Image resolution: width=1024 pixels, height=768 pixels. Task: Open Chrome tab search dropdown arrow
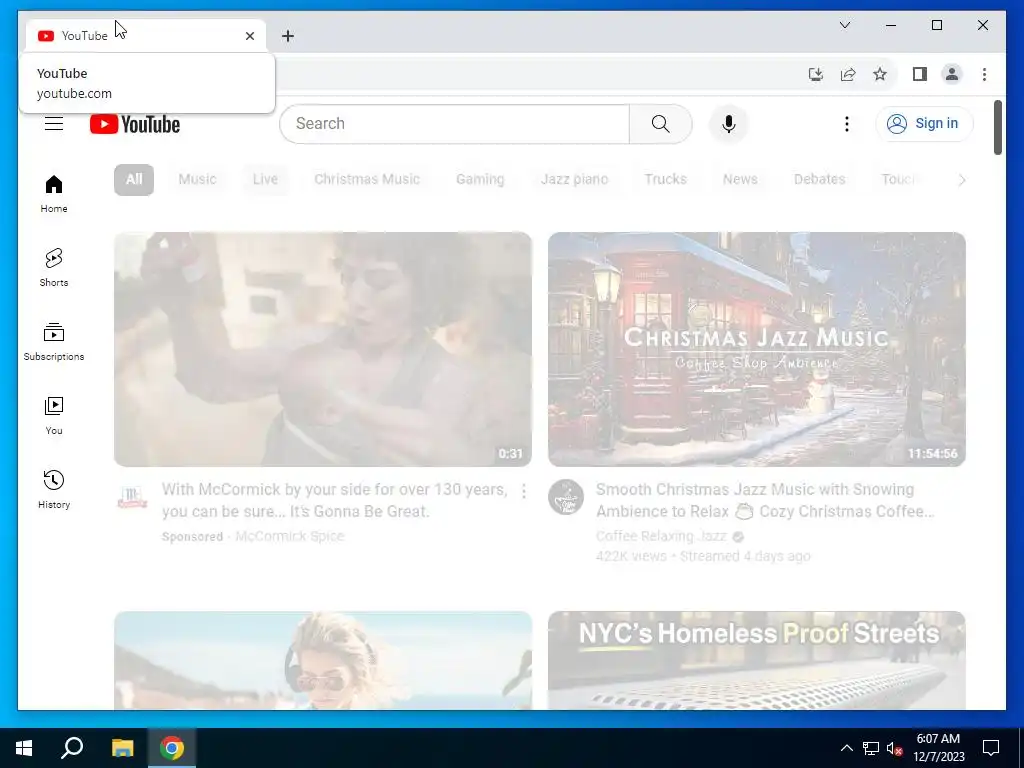coord(844,25)
